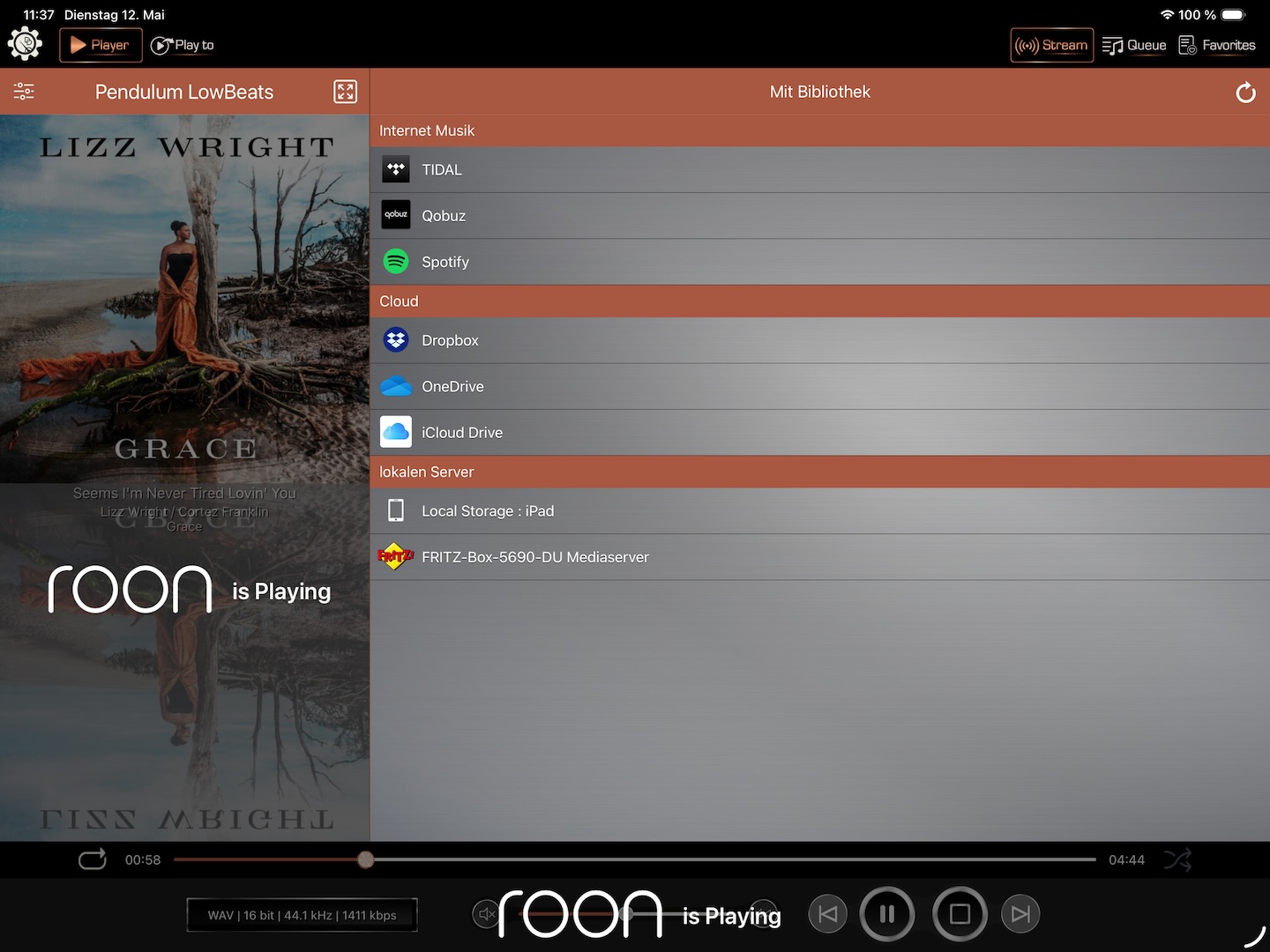Open Local Storage : iPad
This screenshot has width=1270, height=952.
tap(820, 511)
